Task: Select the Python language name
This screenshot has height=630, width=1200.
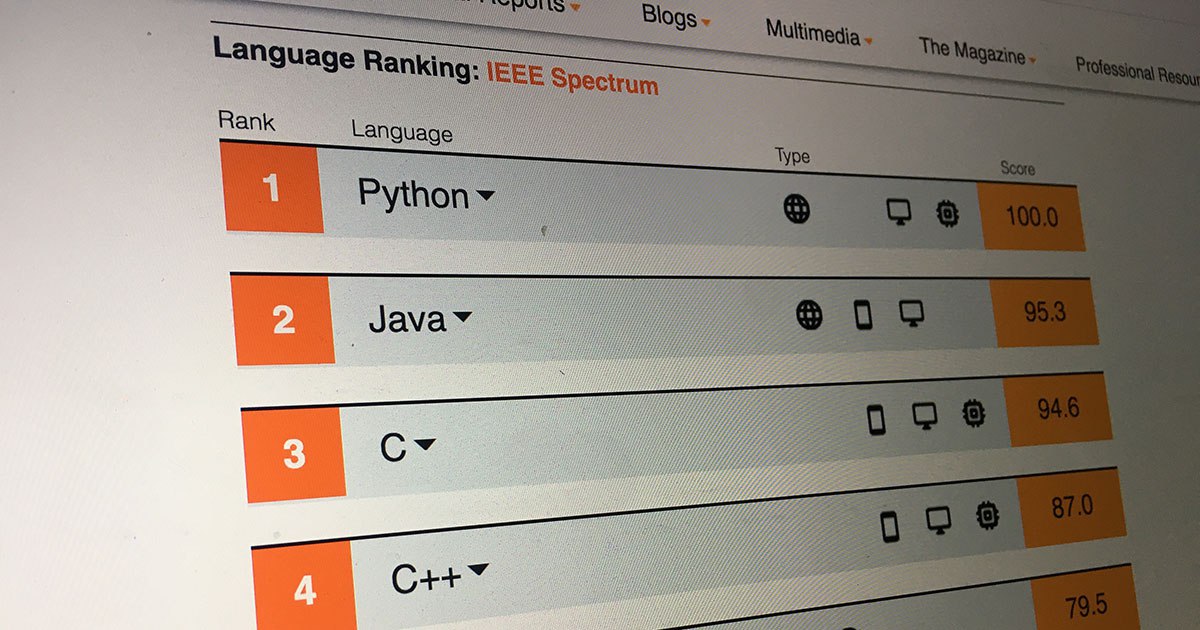Action: [413, 193]
